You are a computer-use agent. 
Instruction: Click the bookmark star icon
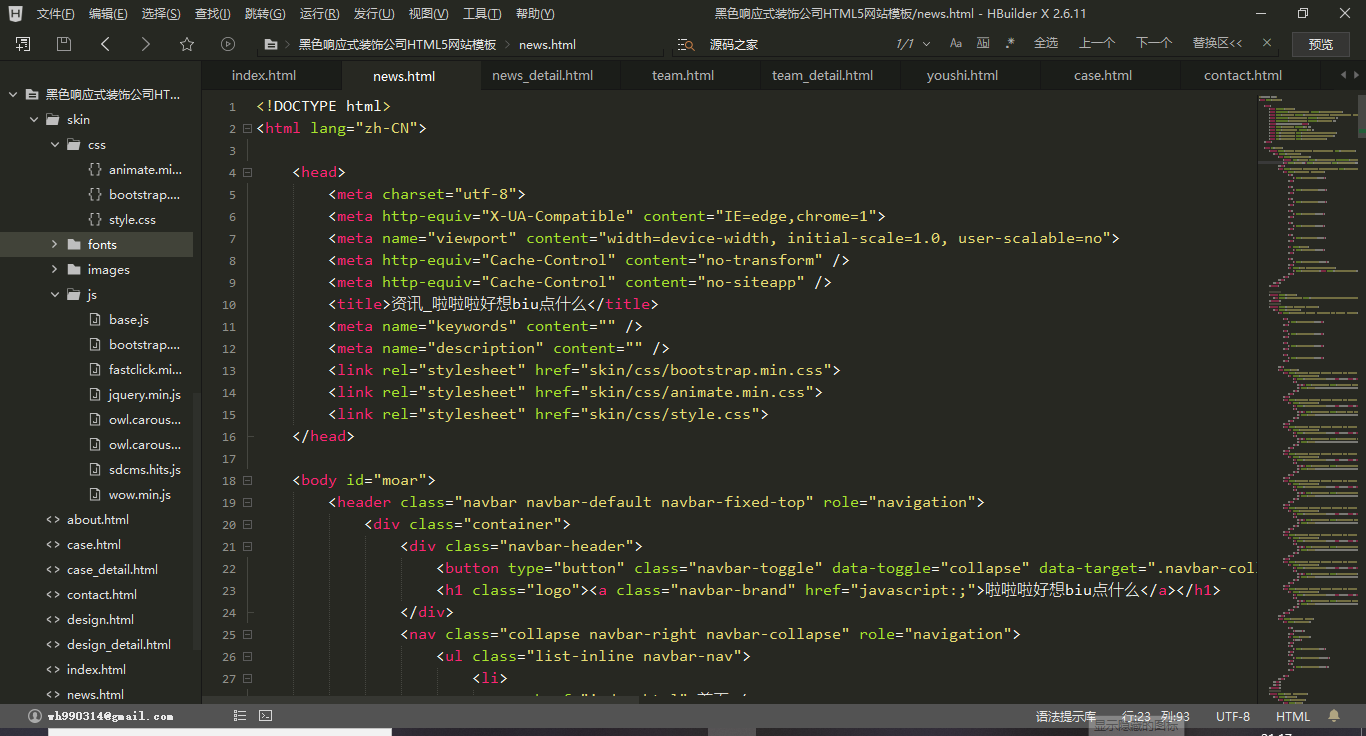(187, 44)
